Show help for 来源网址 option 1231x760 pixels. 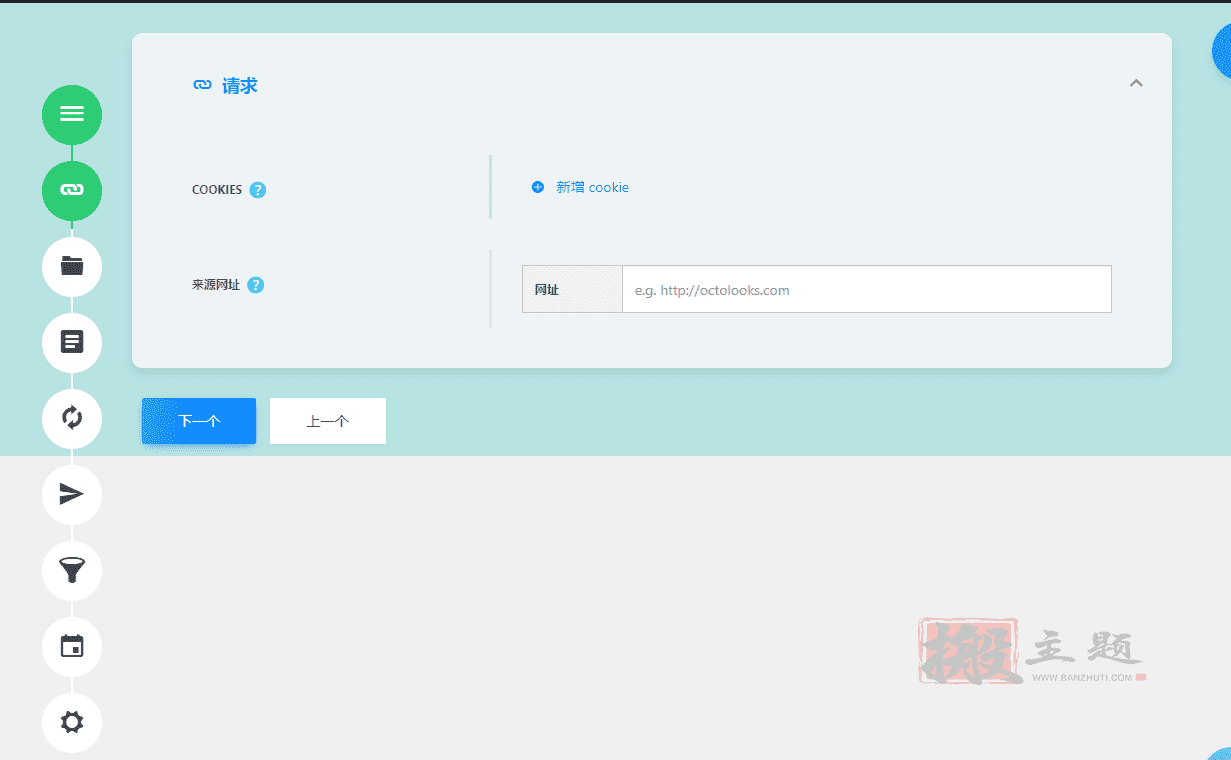(x=256, y=285)
